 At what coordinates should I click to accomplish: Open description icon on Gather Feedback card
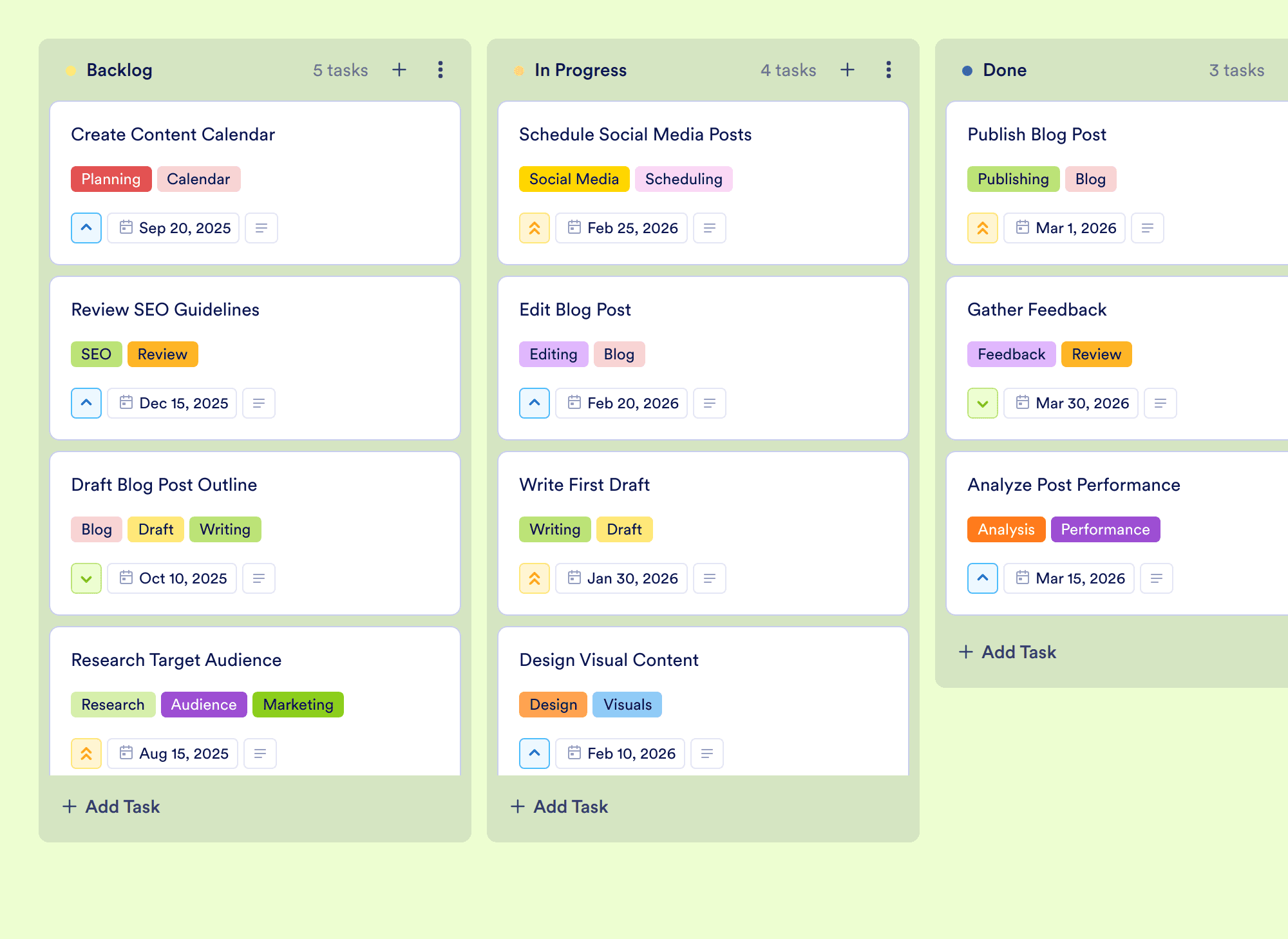tap(1160, 403)
